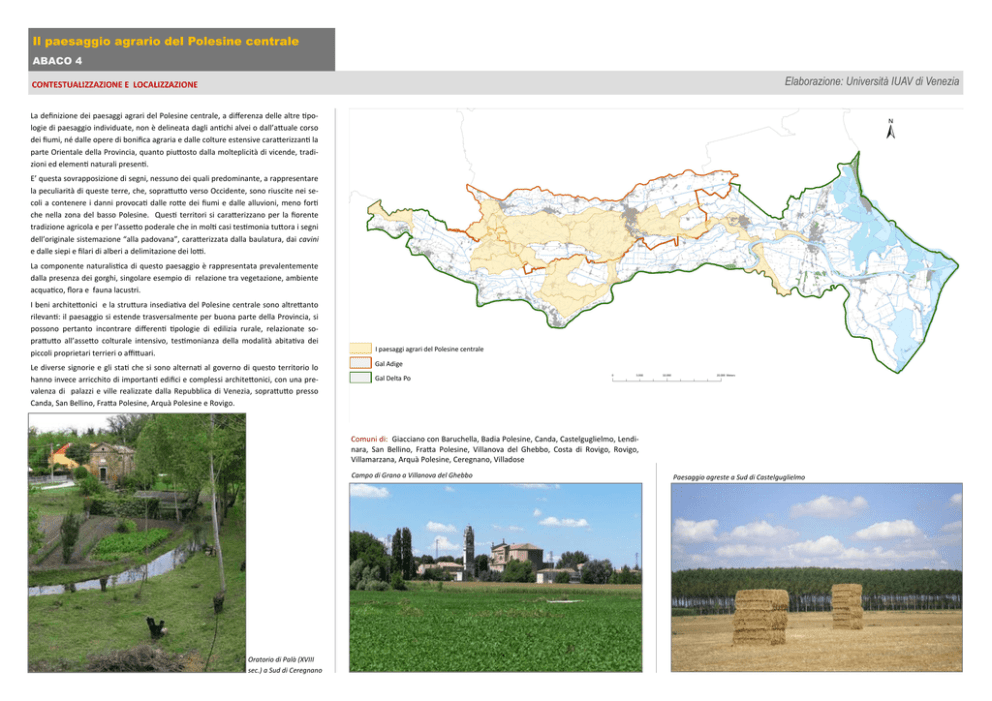The height and width of the screenshot is (701, 992).
Task: Click the green Gal Delta Po legend swatch
Action: coord(360,378)
